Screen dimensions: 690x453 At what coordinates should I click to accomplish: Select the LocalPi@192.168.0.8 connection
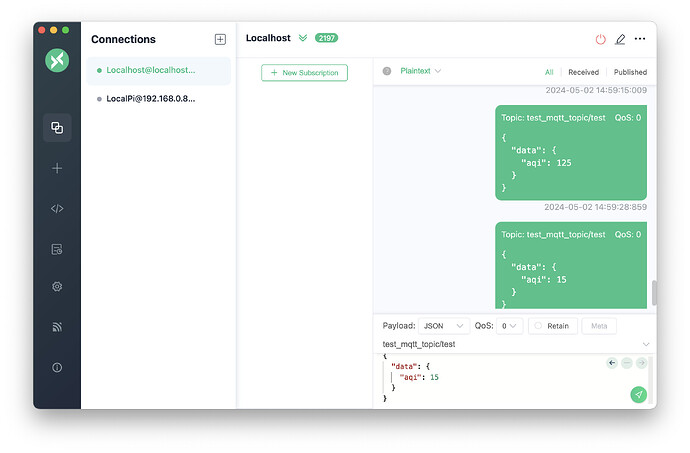(150, 99)
